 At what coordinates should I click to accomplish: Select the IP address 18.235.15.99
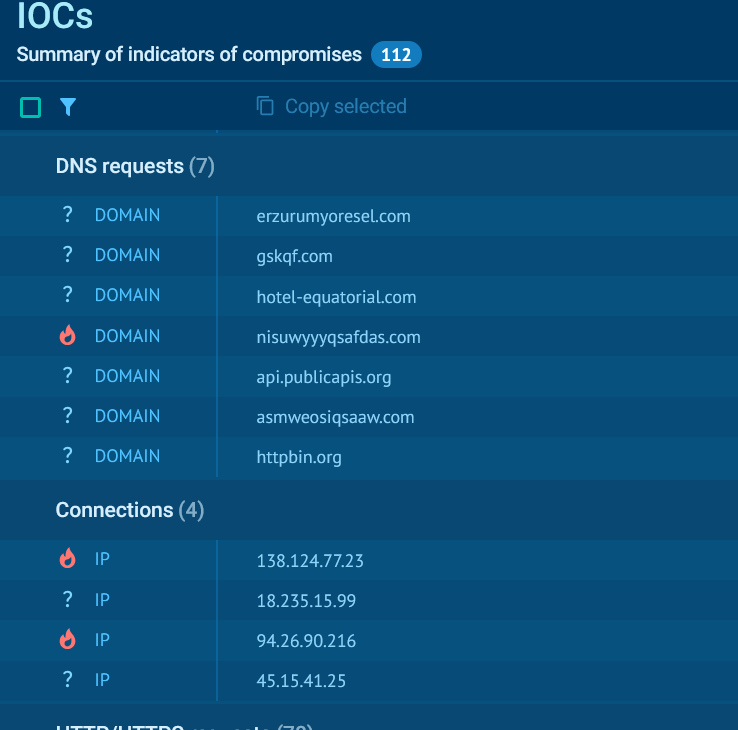[x=306, y=601]
